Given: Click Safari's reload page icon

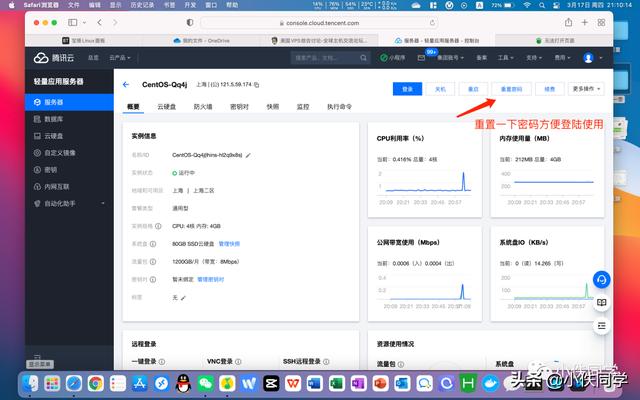Looking at the screenshot, I should 432,23.
